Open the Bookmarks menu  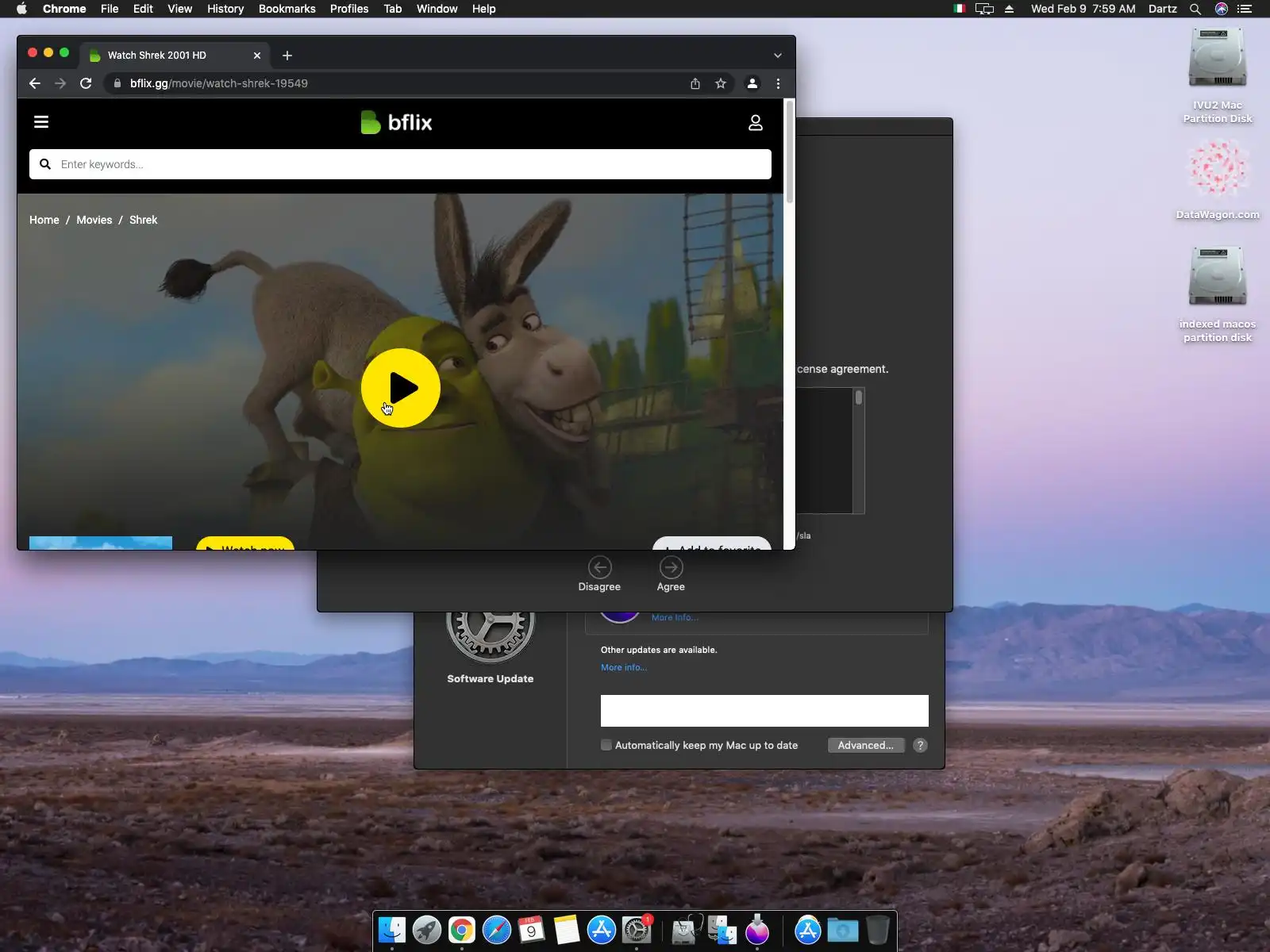point(287,9)
